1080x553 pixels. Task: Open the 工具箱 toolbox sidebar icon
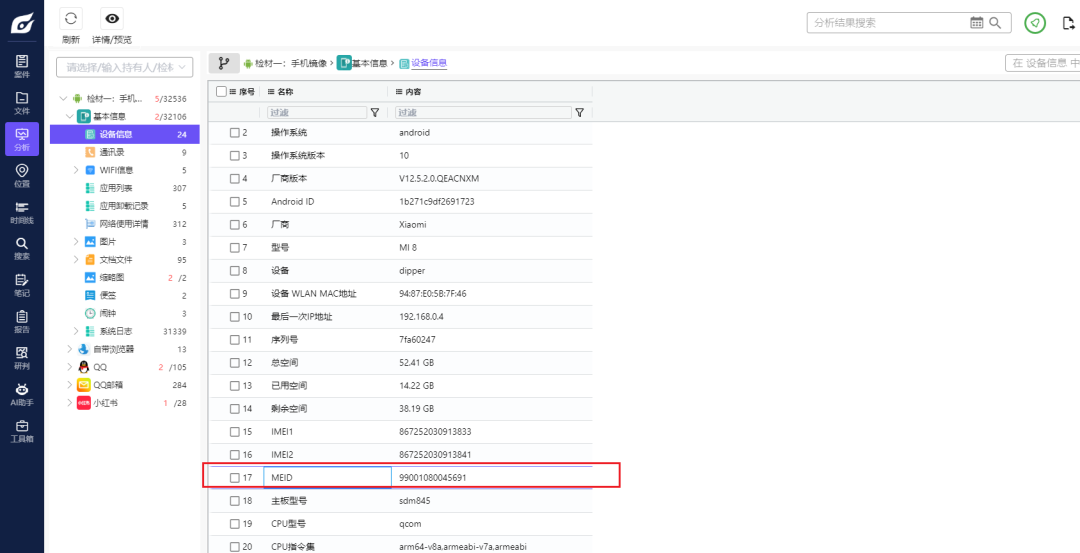22,431
